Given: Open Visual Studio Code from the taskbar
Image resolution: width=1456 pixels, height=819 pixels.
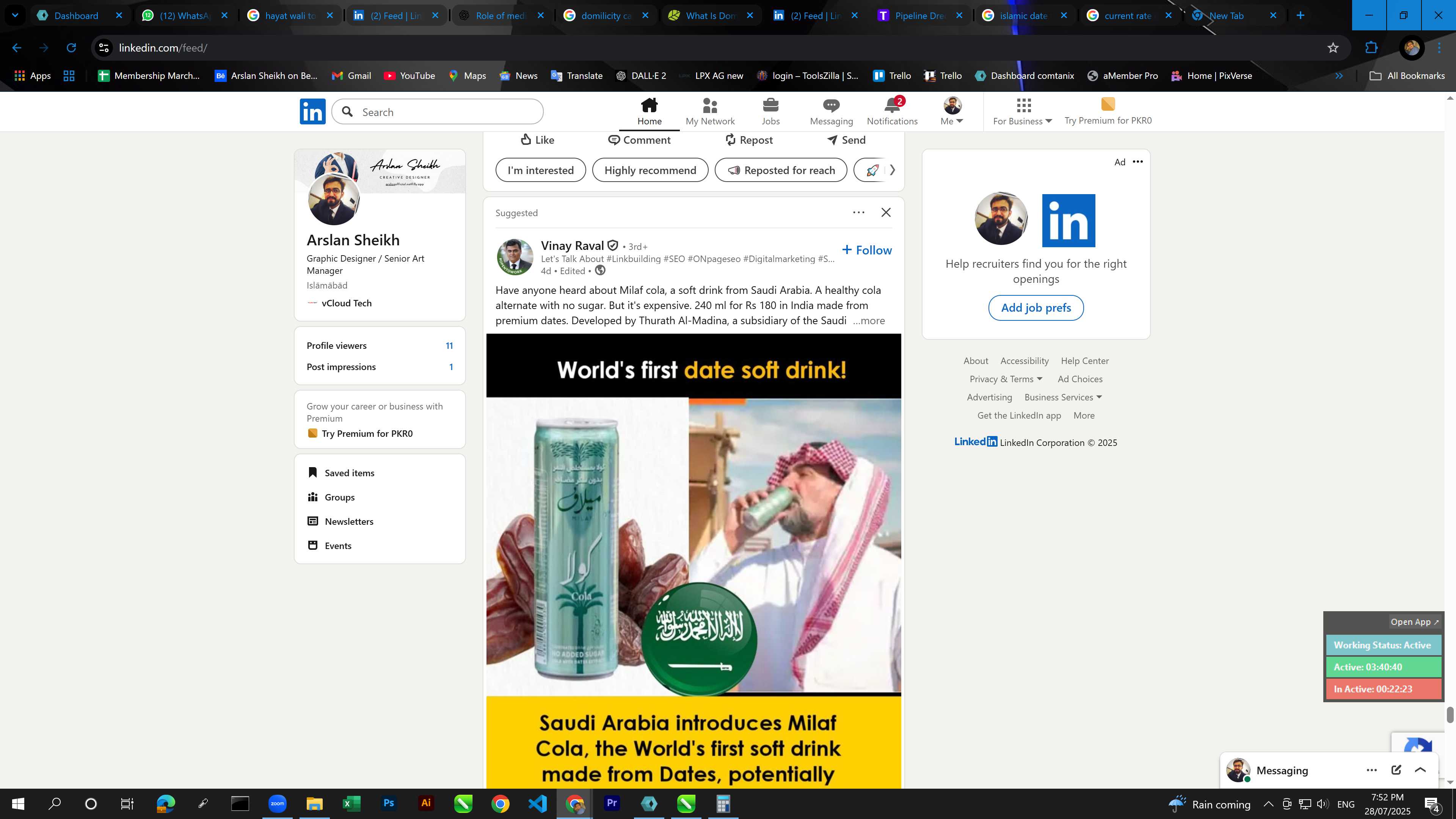Looking at the screenshot, I should click(538, 804).
